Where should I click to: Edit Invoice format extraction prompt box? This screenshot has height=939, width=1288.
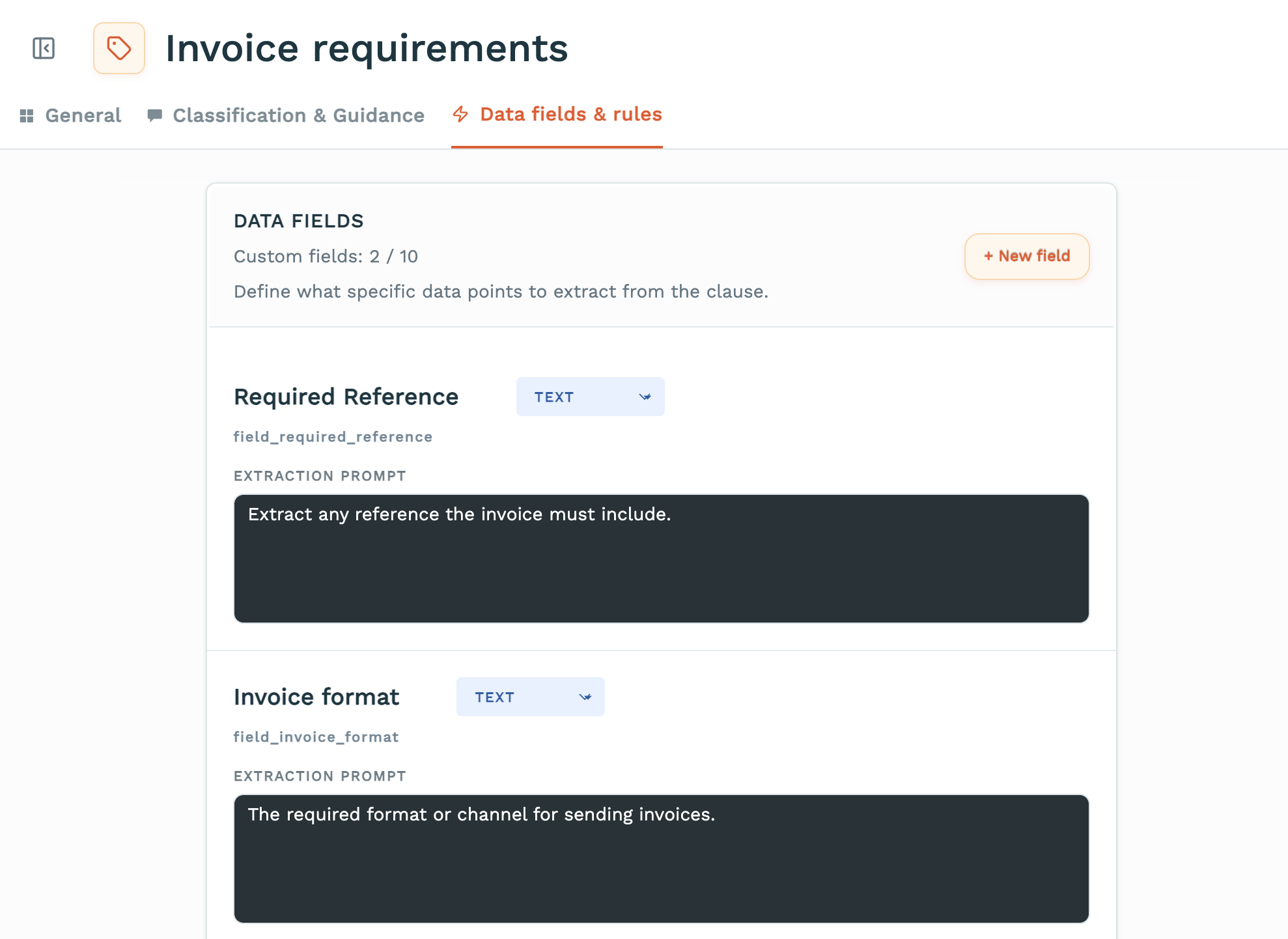662,859
